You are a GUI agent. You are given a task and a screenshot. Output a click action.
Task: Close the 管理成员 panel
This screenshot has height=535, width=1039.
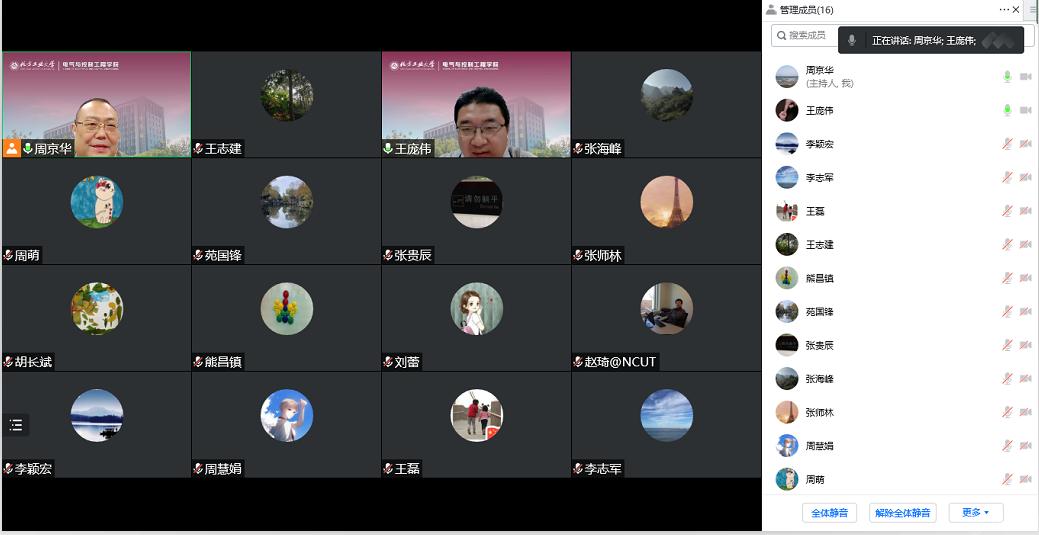click(1016, 9)
